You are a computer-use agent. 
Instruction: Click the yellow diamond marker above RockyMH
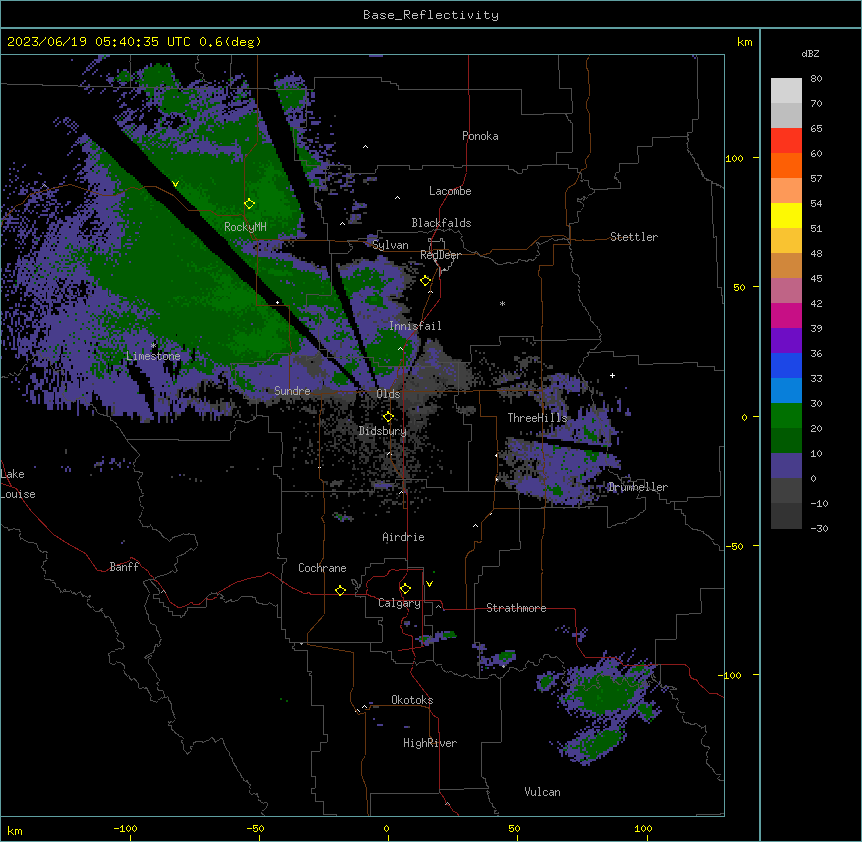point(249,204)
